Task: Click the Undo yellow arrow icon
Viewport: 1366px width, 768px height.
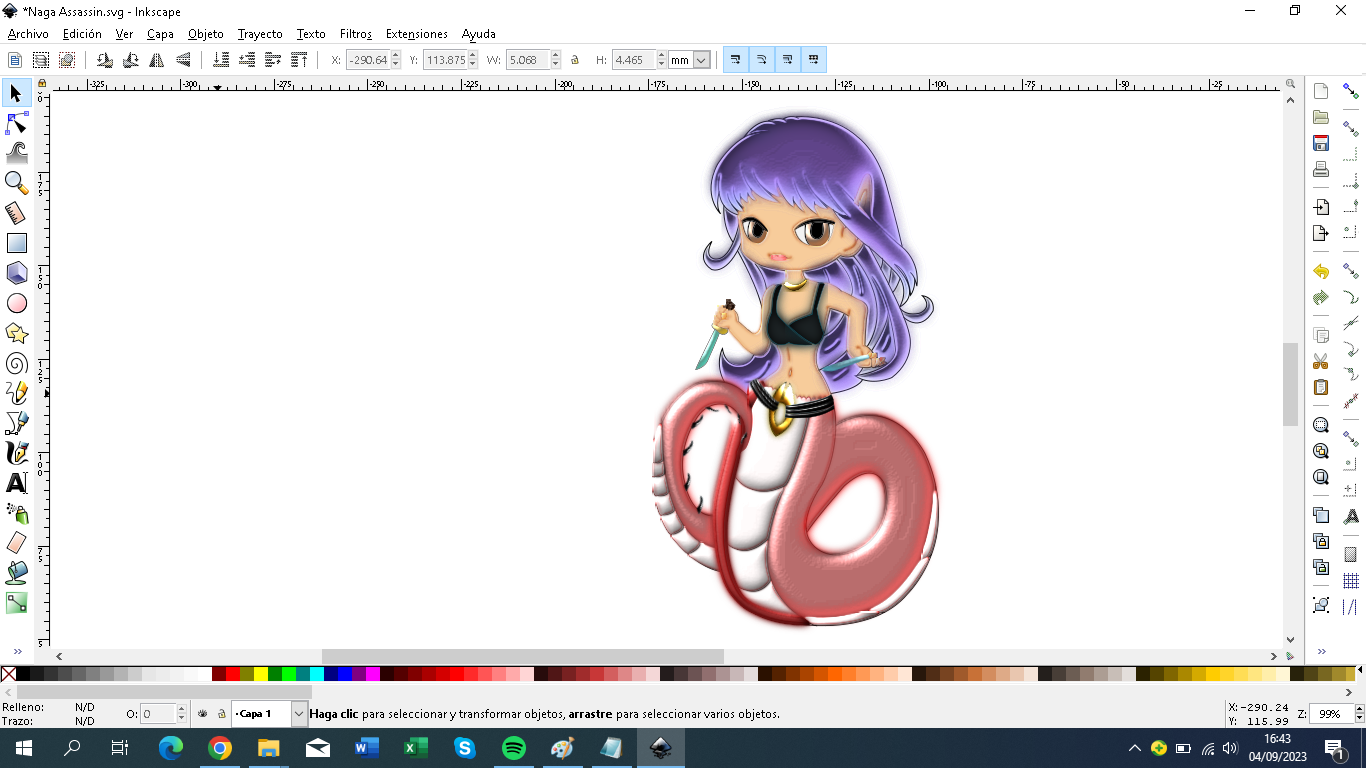Action: click(1321, 272)
